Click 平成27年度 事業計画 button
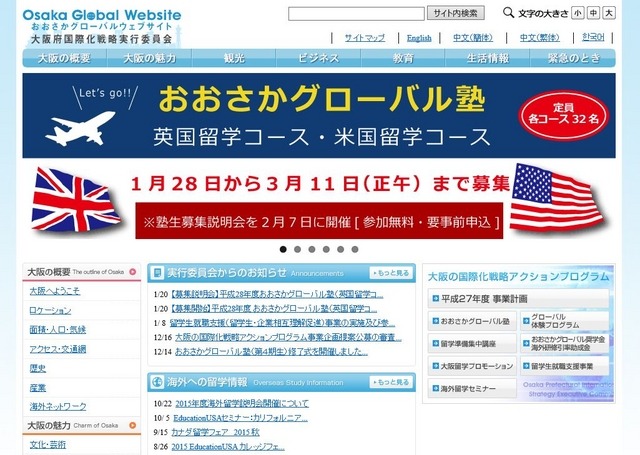Viewport: 640px width, 455px height. click(x=518, y=299)
